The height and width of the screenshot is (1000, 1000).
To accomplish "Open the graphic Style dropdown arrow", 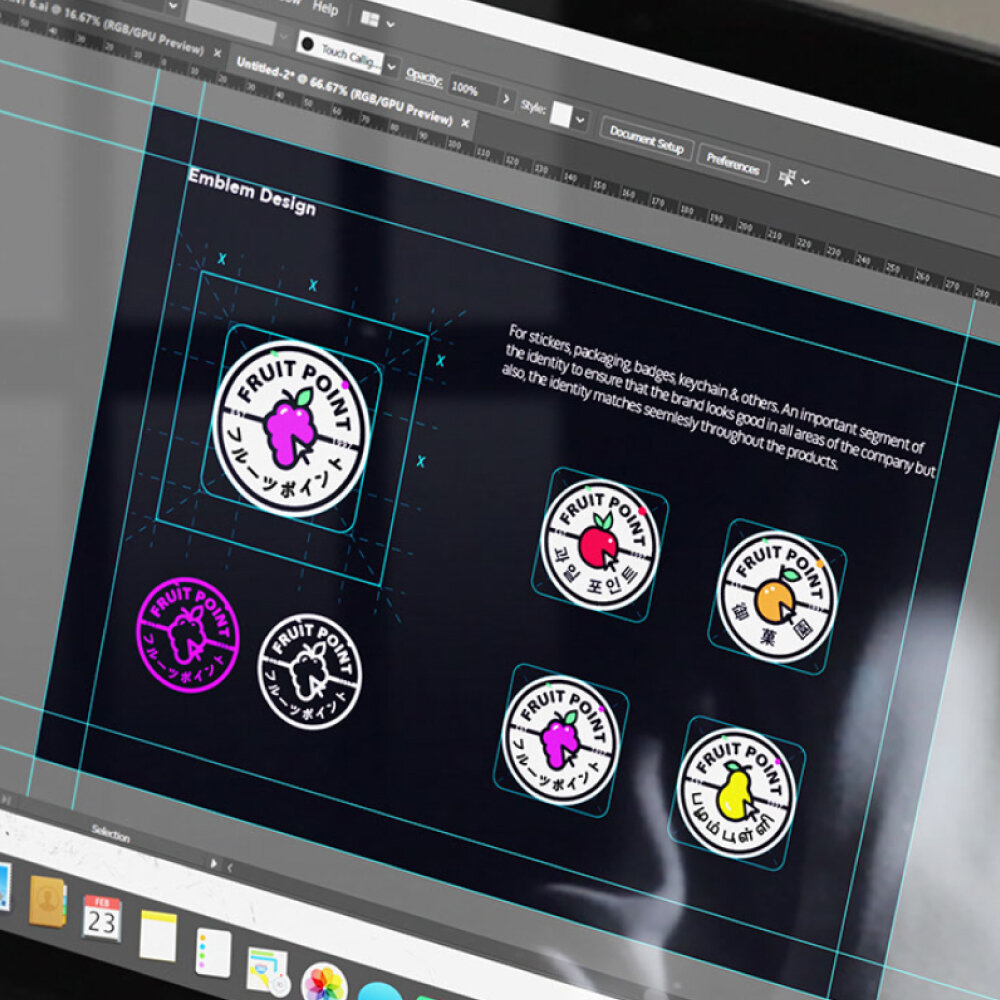I will tap(580, 120).
